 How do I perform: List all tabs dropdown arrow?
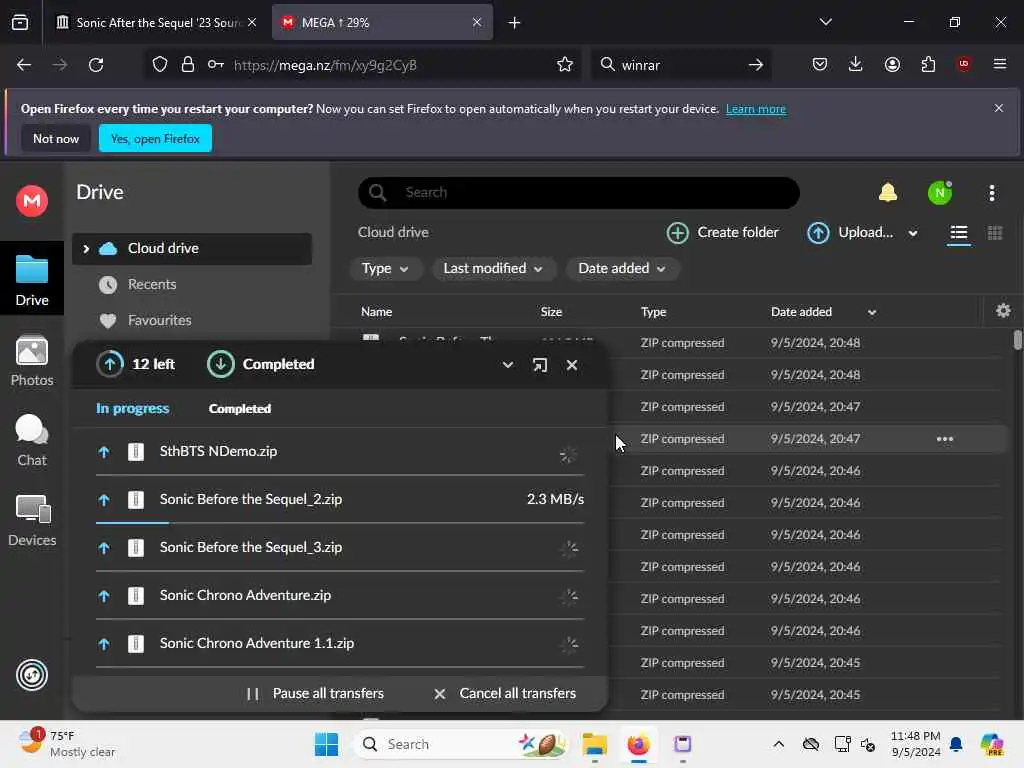pyautogui.click(x=825, y=22)
